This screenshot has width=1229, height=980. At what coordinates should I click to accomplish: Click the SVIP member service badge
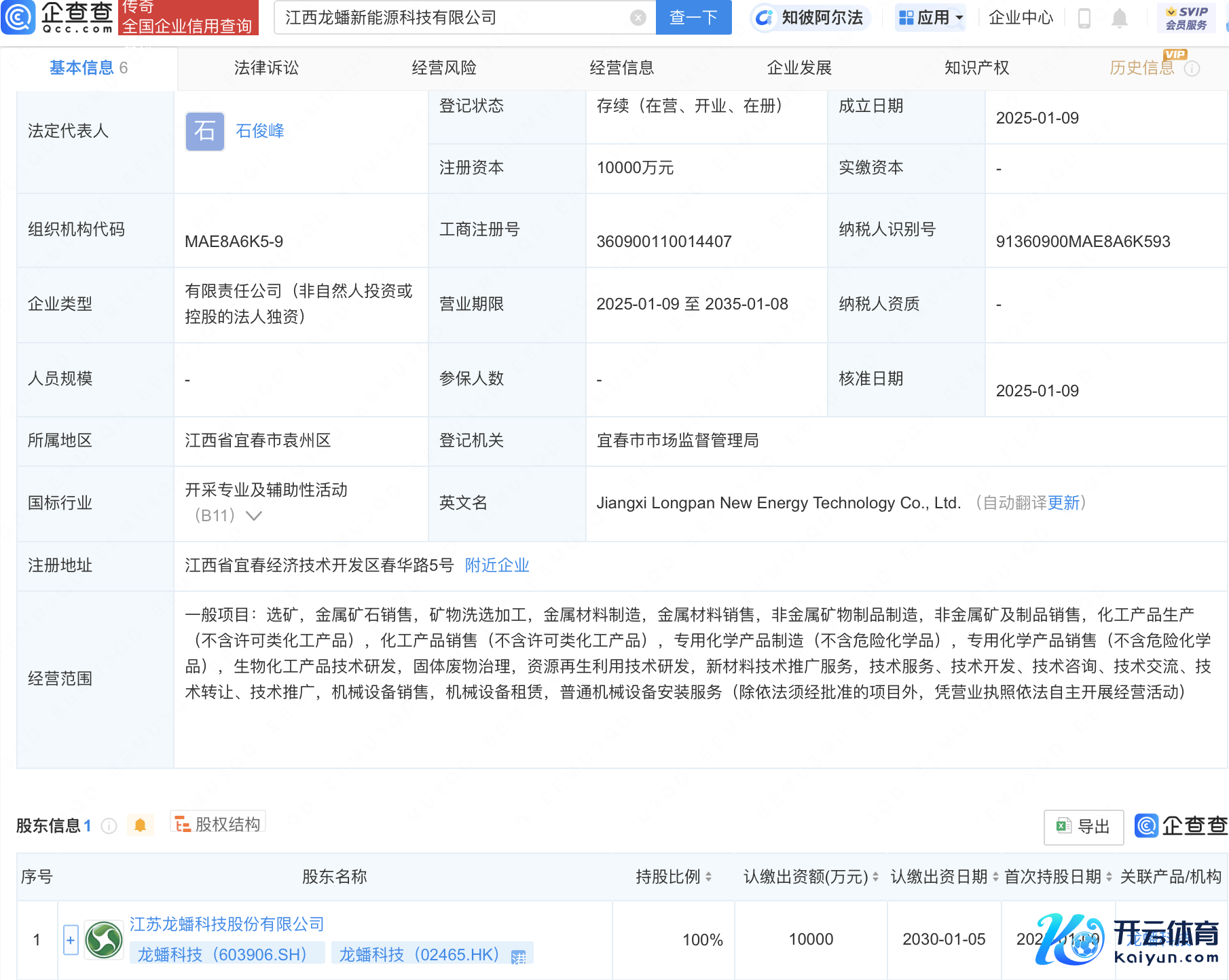pyautogui.click(x=1186, y=18)
